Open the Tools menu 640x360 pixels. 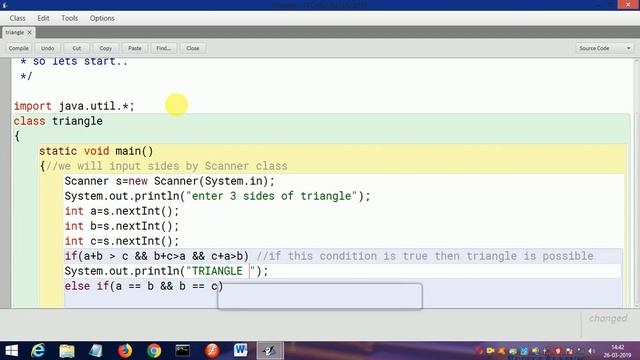(x=69, y=18)
